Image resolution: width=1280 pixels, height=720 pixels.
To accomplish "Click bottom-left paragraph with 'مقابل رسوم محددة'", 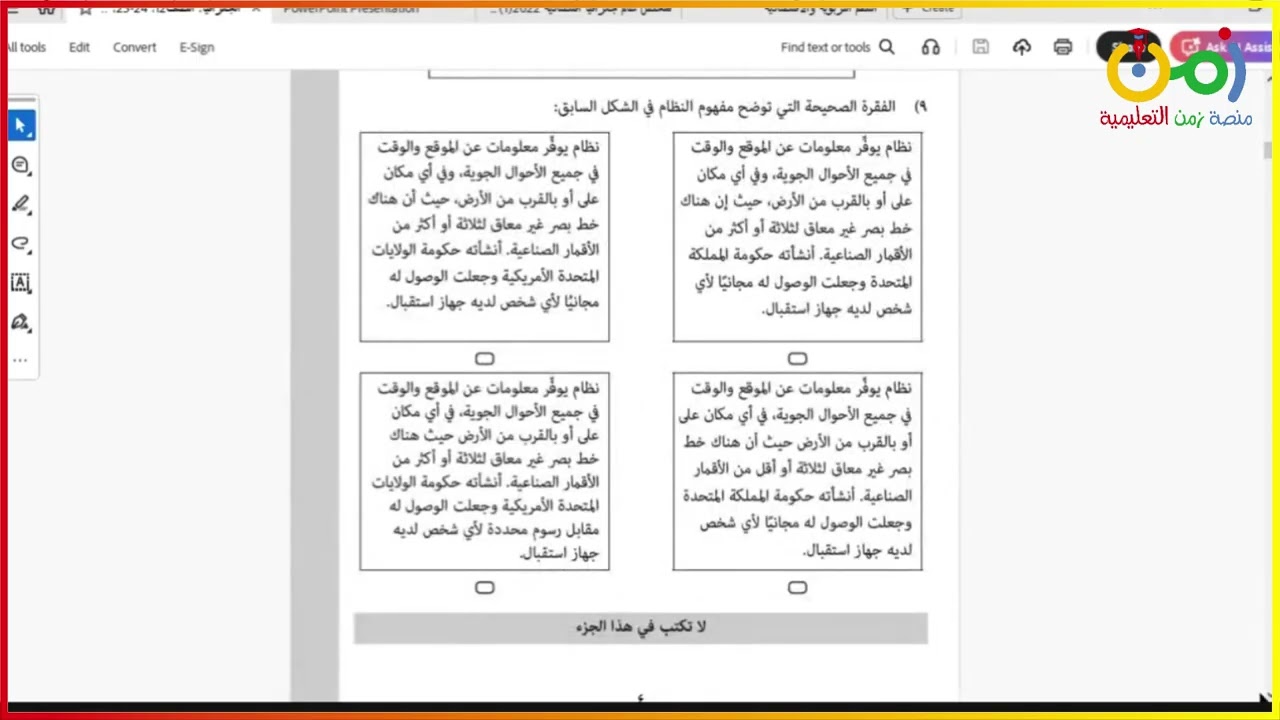I will [485, 471].
